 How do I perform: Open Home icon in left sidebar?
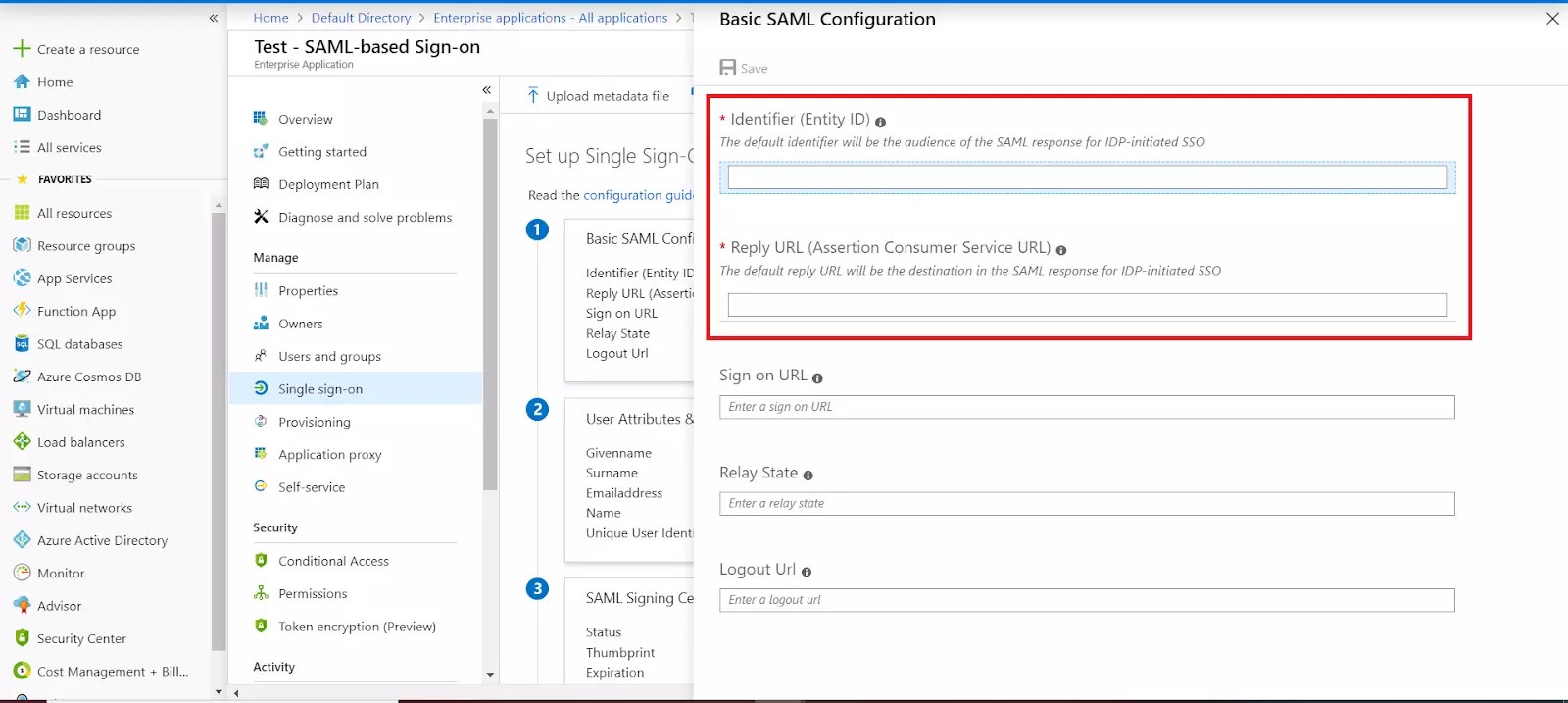tap(22, 82)
